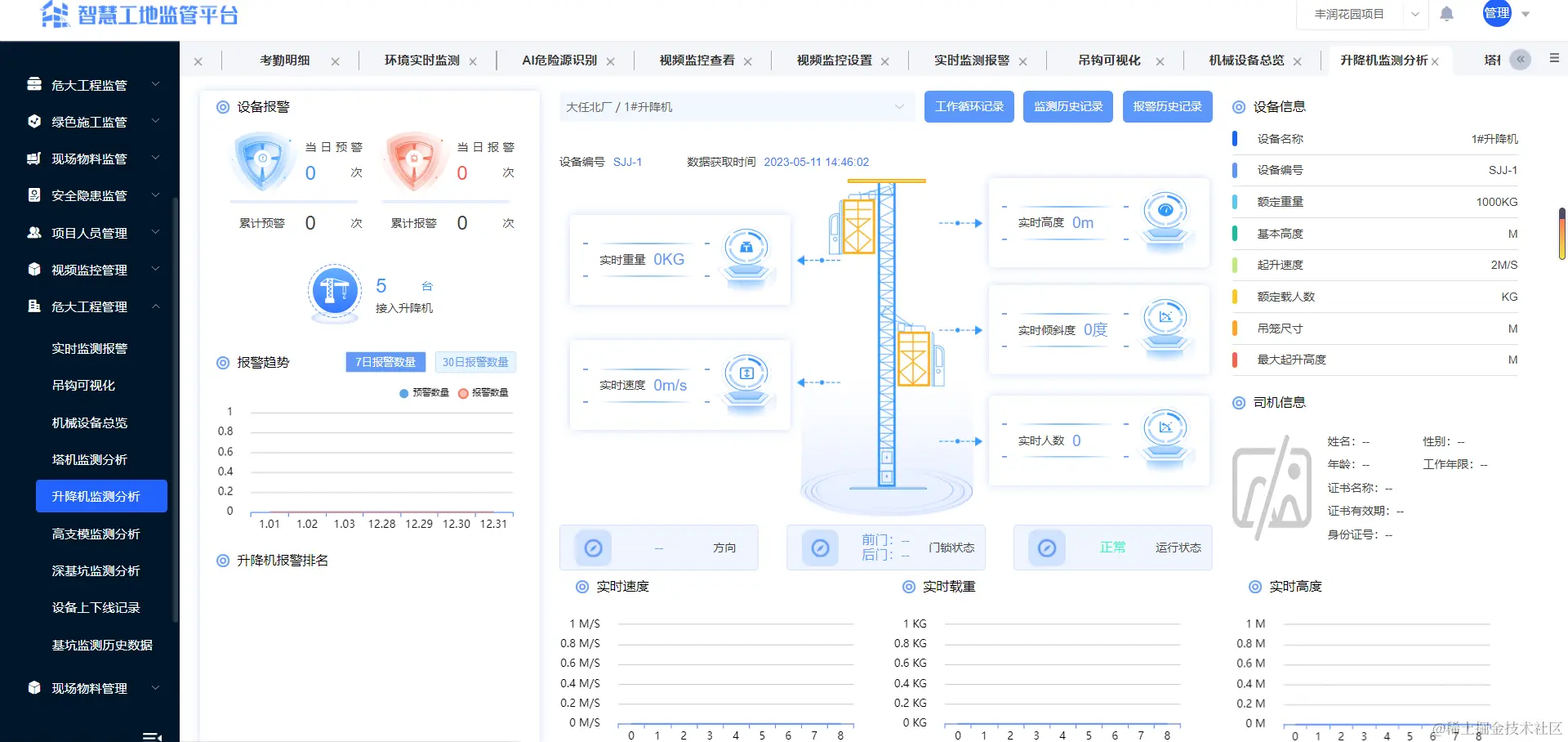The height and width of the screenshot is (742, 1568).
Task: Click the tab list collapse double-arrow icon
Action: 1521,60
